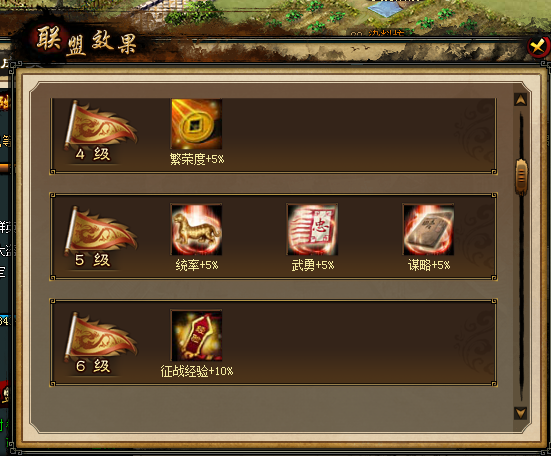Click the level 6 alliance flag
Viewport: 551px width, 456px height.
[100, 337]
